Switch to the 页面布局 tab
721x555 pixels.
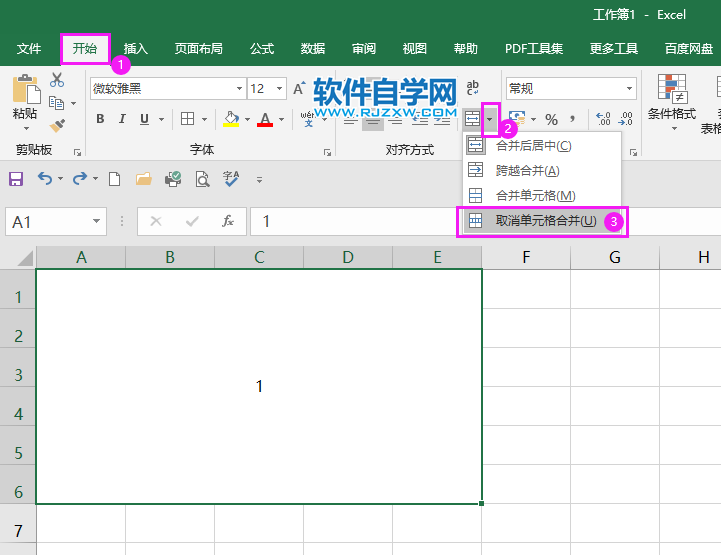(199, 48)
